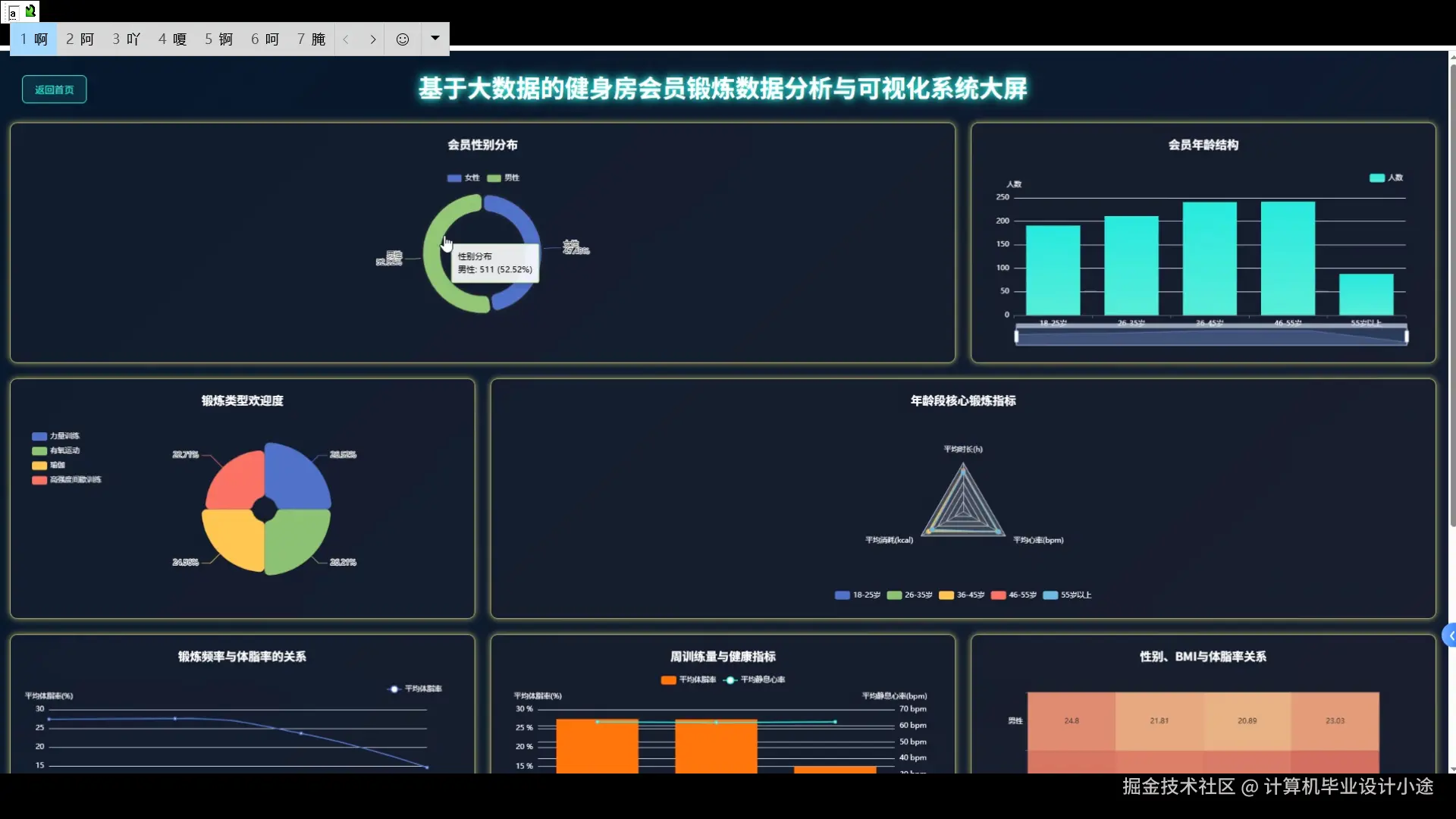Select candidate 2 阿 in IME bar
The height and width of the screenshot is (819, 1456).
80,39
